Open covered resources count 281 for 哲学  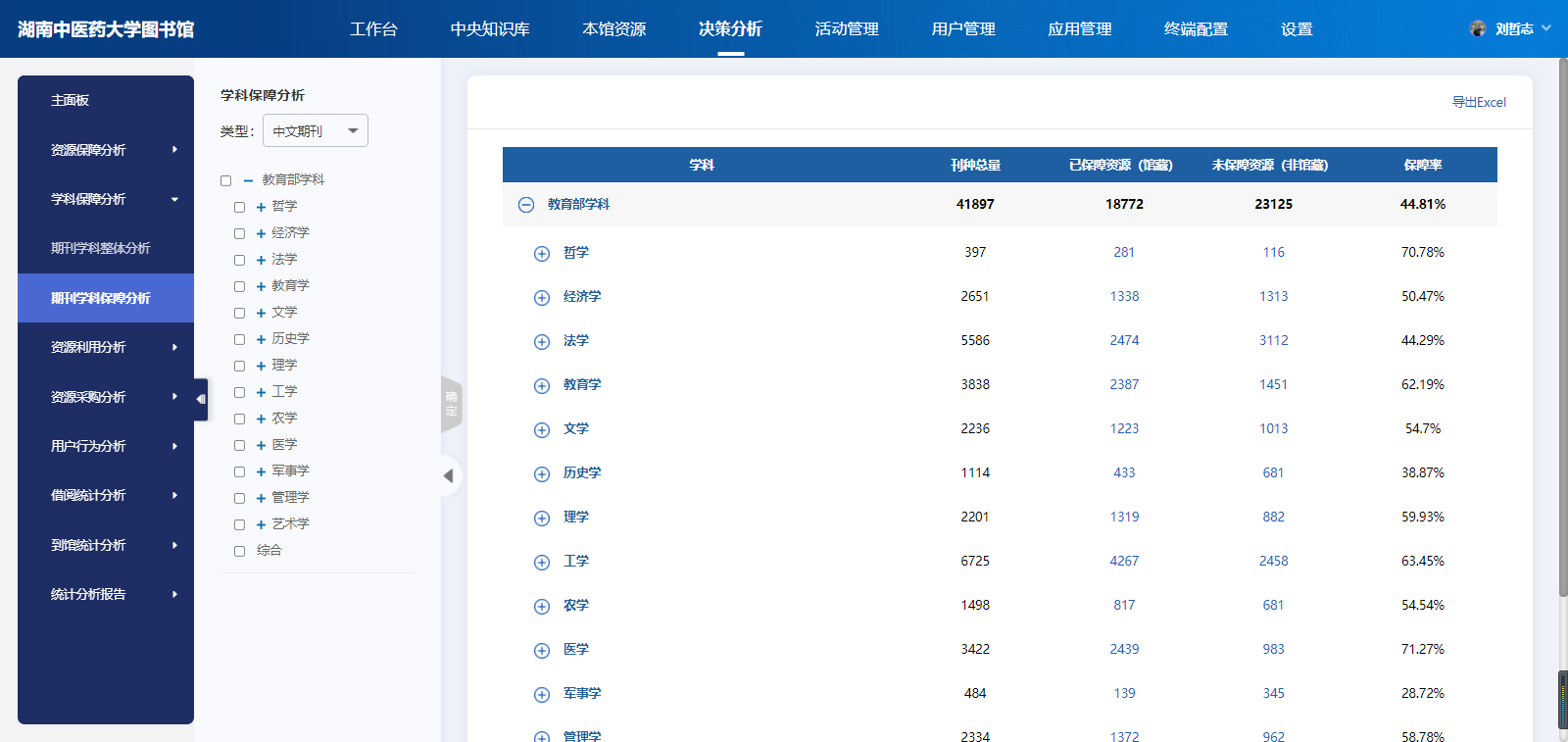1124,252
